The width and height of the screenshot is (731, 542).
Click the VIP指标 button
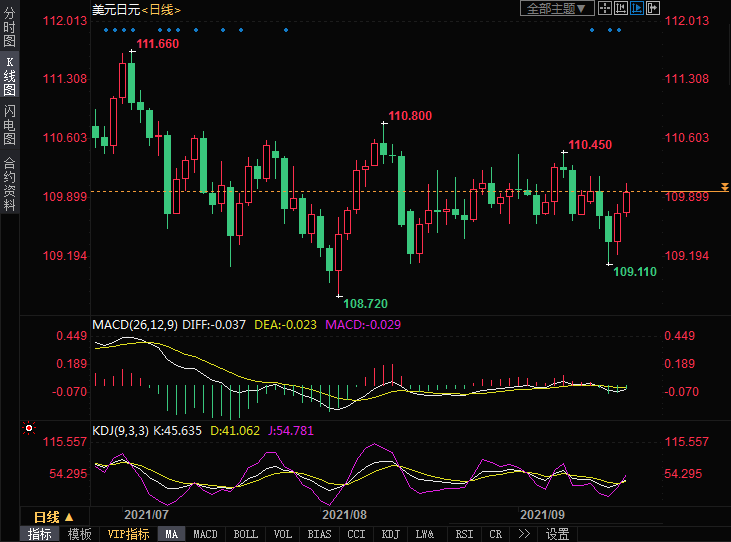[128, 534]
